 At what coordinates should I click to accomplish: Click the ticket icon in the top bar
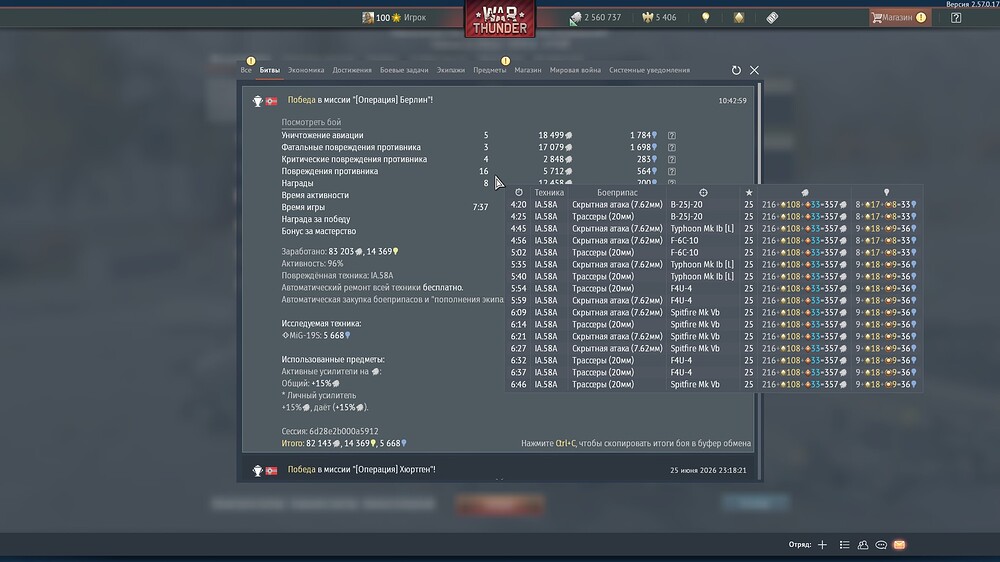772,18
